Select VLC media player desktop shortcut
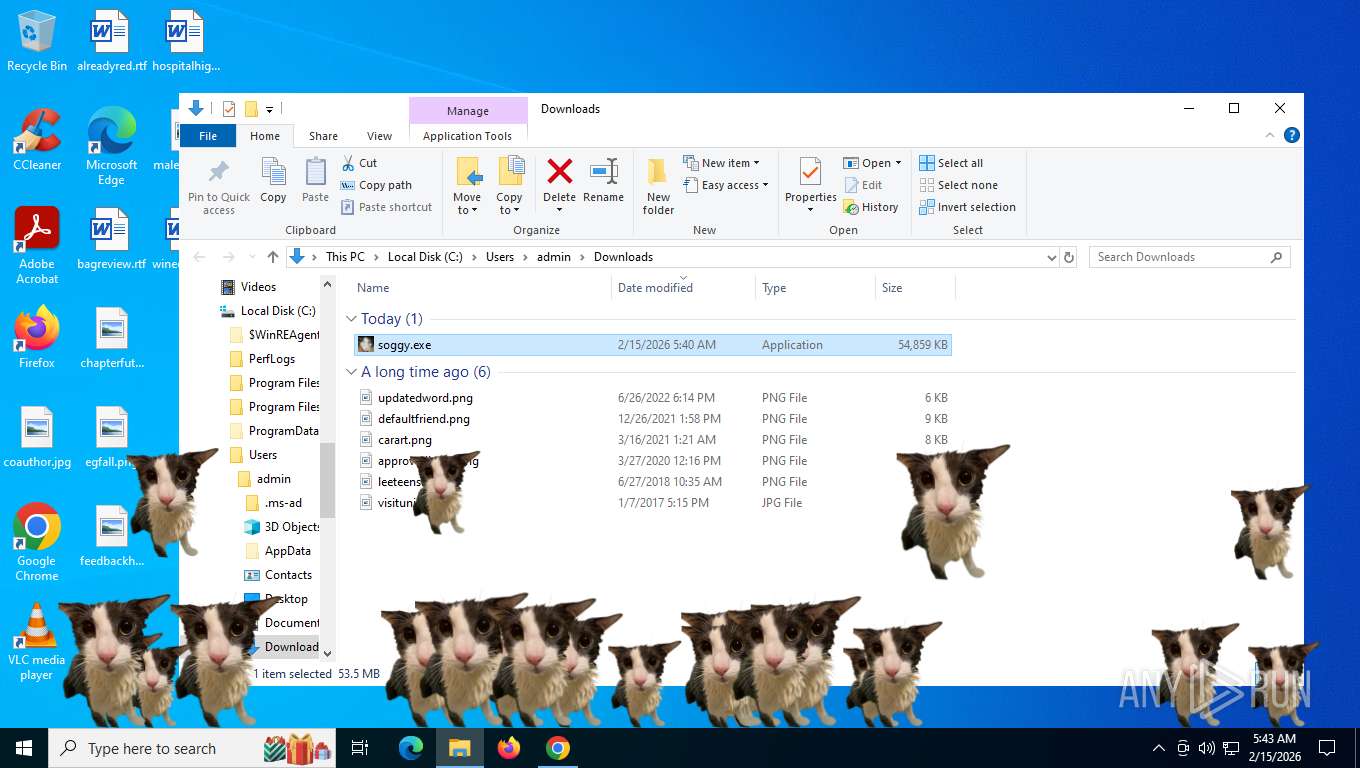The width and height of the screenshot is (1360, 768). coord(37,642)
